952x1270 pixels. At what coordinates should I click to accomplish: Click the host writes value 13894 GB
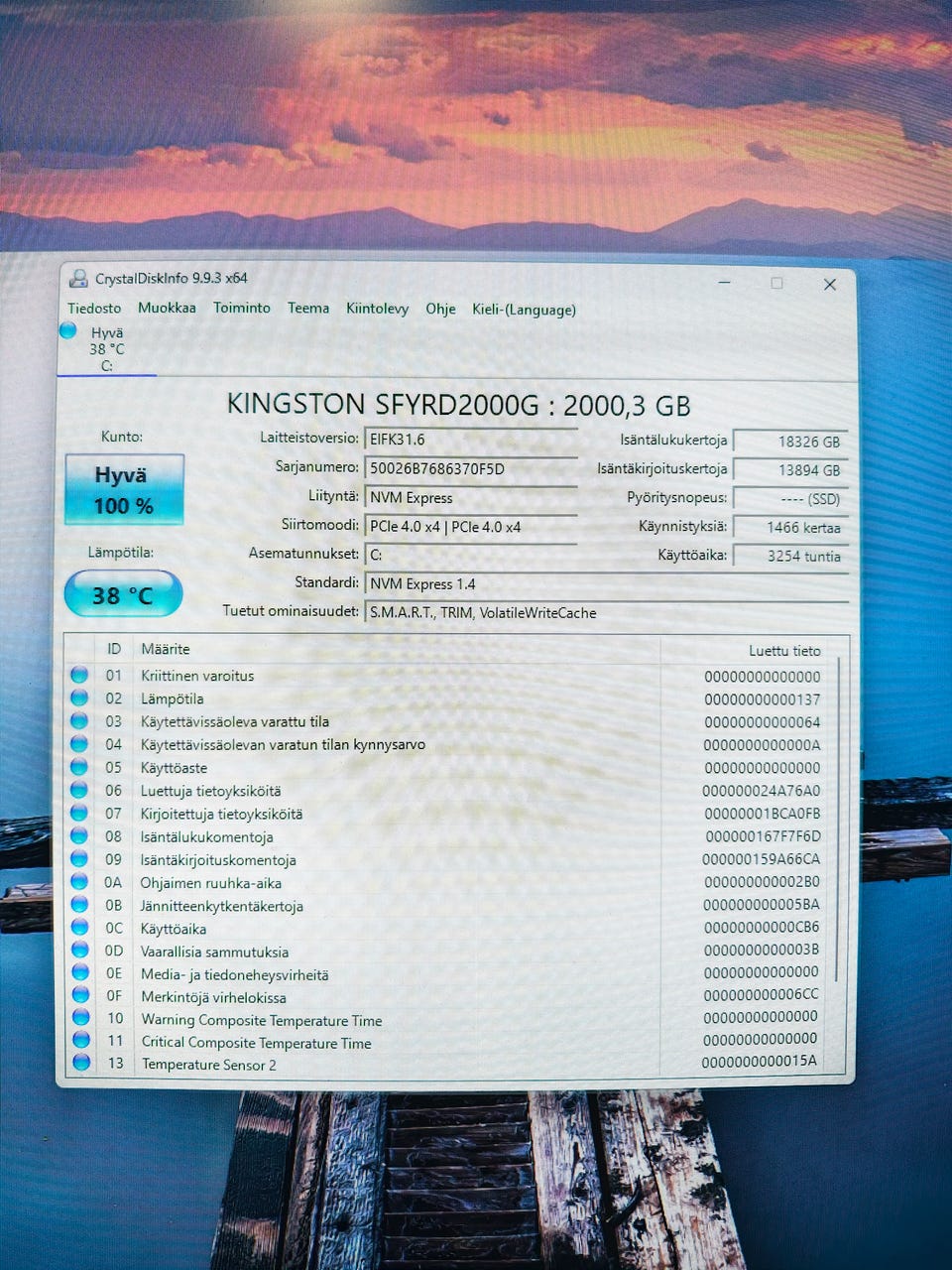790,470
